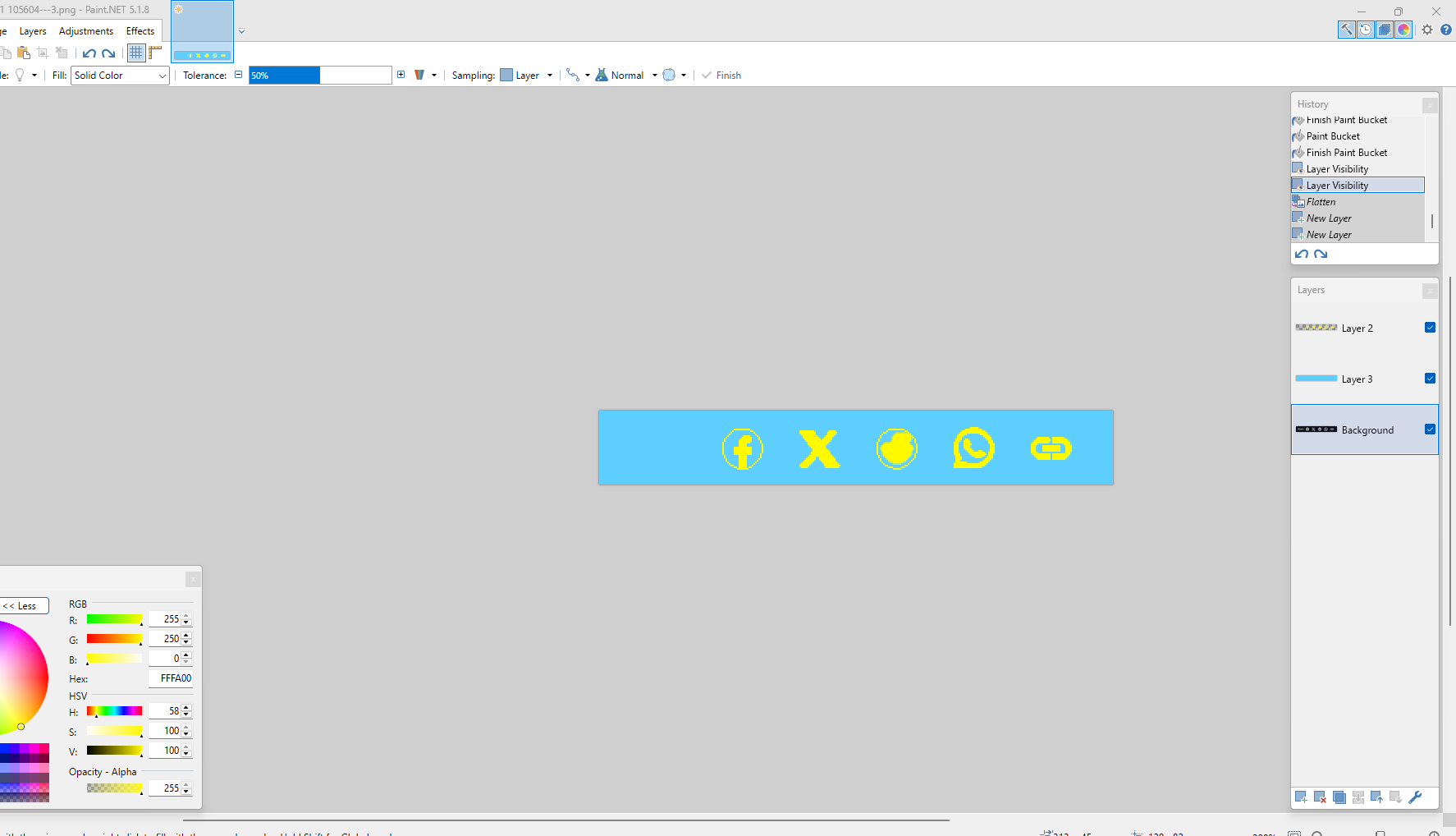The height and width of the screenshot is (836, 1456).
Task: Select Paint Bucket history entry
Action: pyautogui.click(x=1358, y=136)
